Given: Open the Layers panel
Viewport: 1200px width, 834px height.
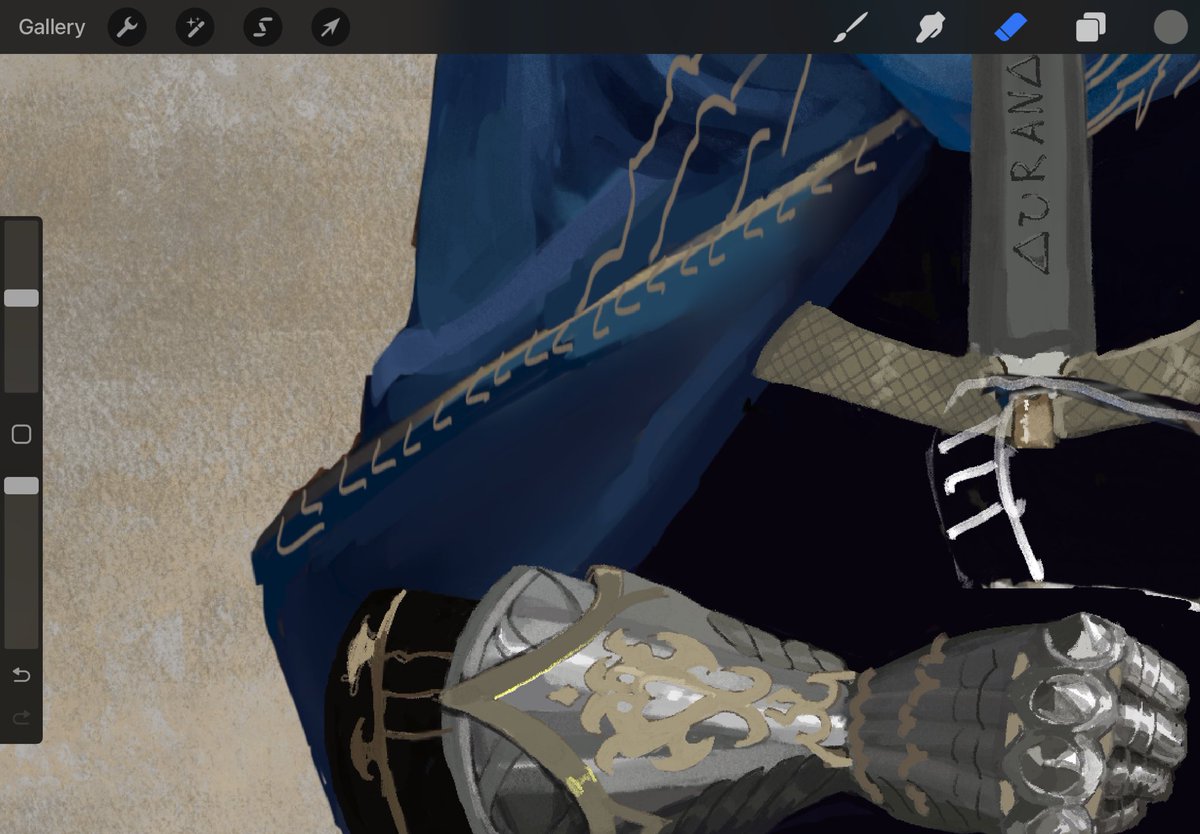Looking at the screenshot, I should [1090, 28].
